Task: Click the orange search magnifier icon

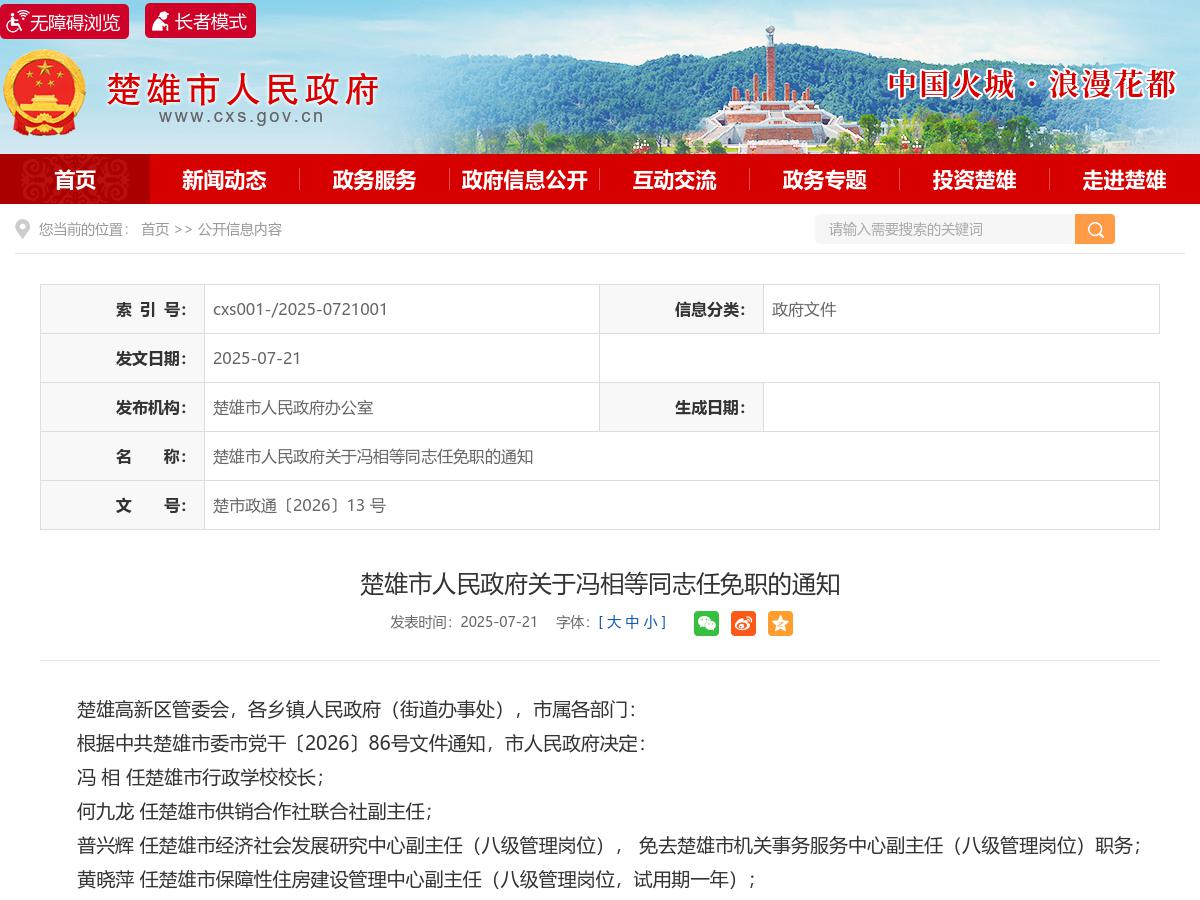Action: (1094, 229)
